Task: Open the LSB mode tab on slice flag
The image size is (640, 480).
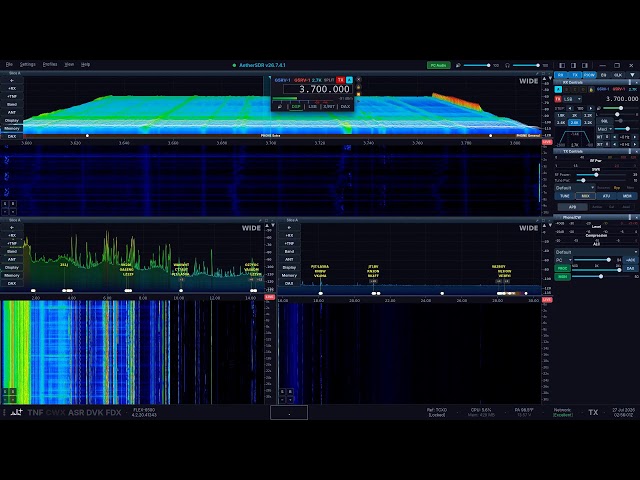Action: 312,107
